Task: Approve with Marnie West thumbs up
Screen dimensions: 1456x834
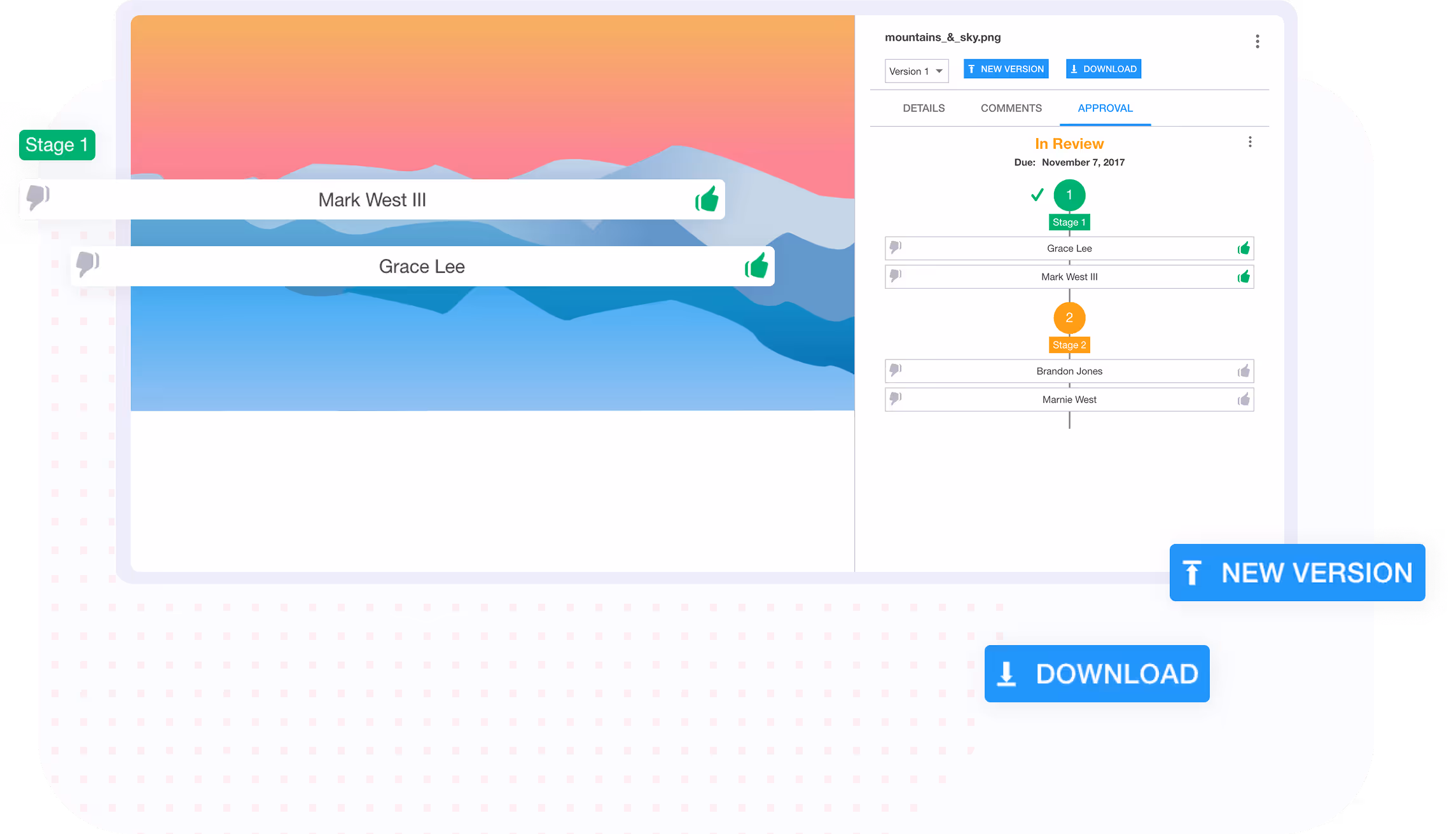Action: [1244, 400]
